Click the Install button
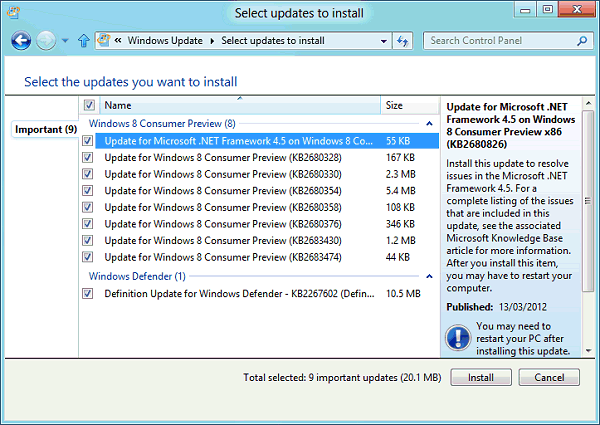 tap(481, 378)
